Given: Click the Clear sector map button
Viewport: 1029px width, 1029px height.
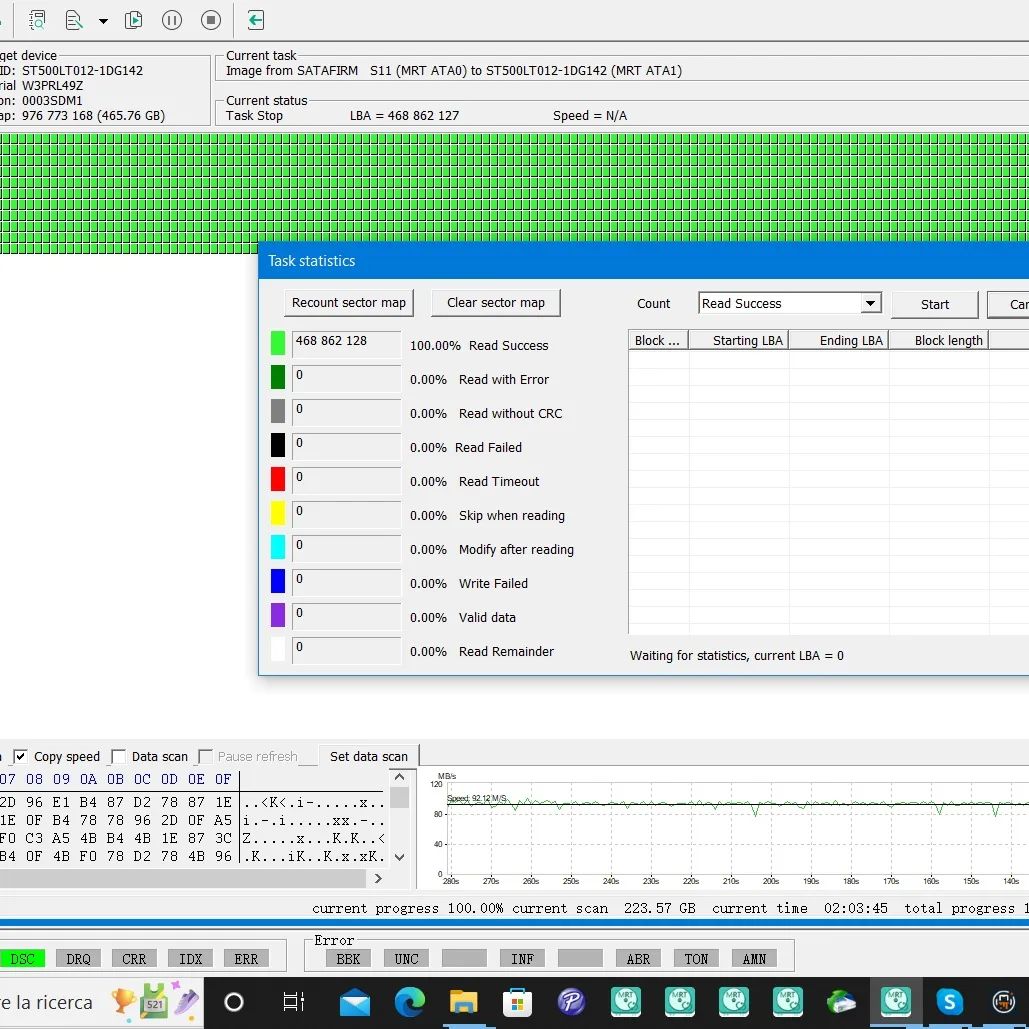Looking at the screenshot, I should [x=495, y=303].
